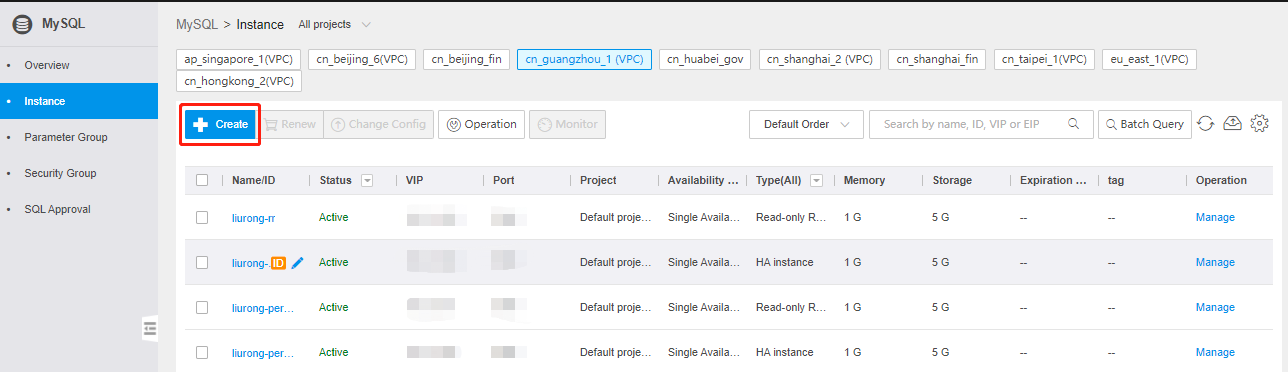Select region cn_shanghai_fin

click(937, 59)
